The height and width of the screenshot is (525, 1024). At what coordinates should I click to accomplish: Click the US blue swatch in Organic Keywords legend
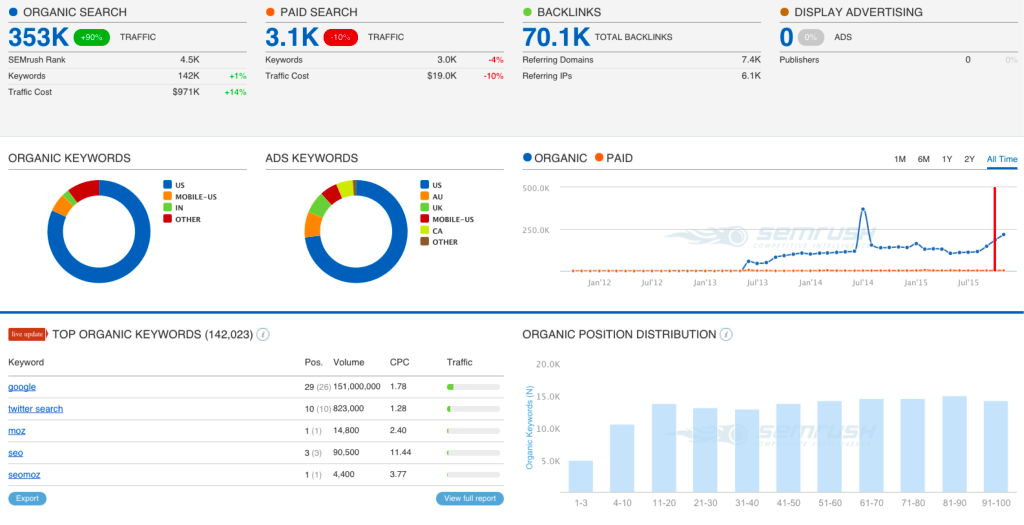(167, 185)
